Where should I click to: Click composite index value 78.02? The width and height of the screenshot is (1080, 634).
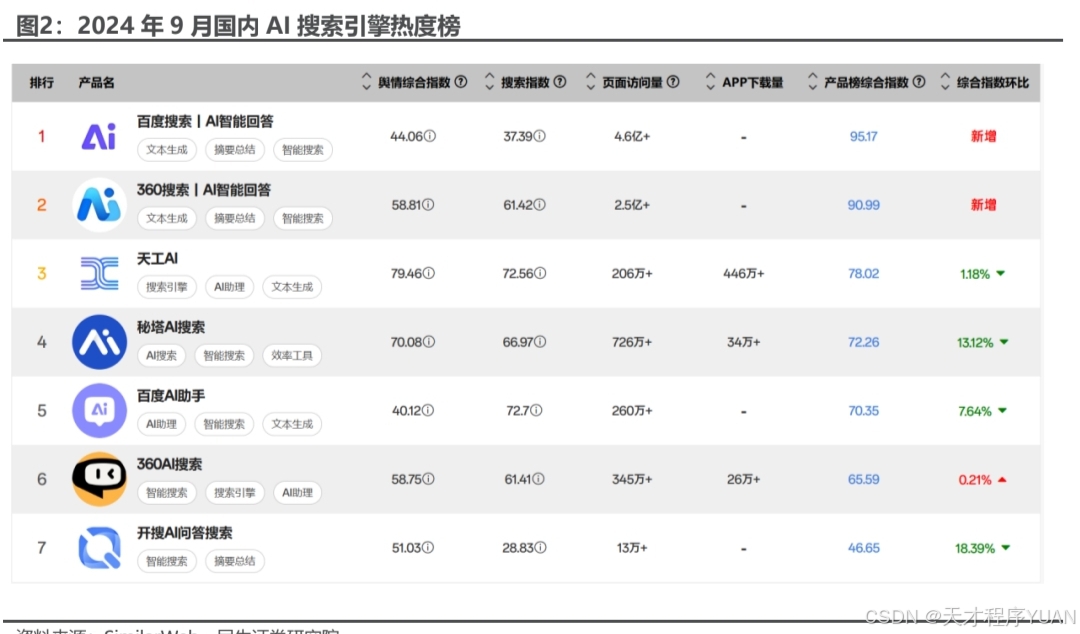864,274
